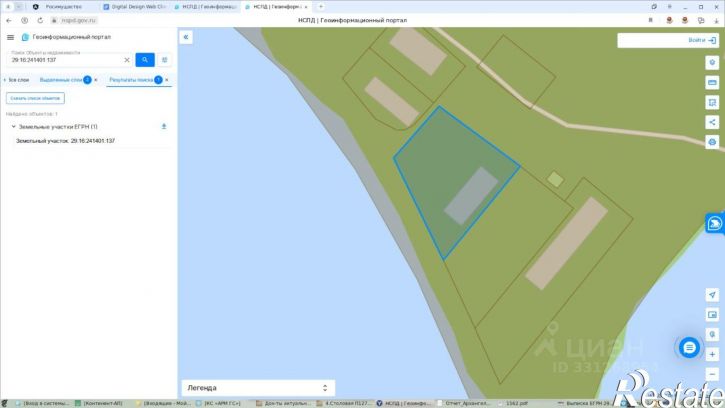
Task: Close the Результаты поиска tab
Action: [x=167, y=80]
